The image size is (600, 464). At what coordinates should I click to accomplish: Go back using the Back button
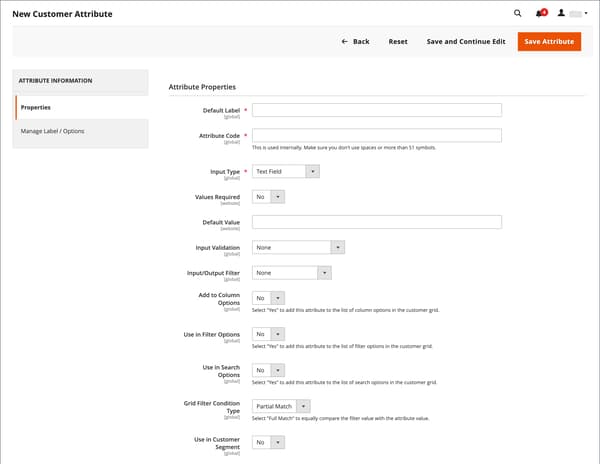click(x=355, y=41)
